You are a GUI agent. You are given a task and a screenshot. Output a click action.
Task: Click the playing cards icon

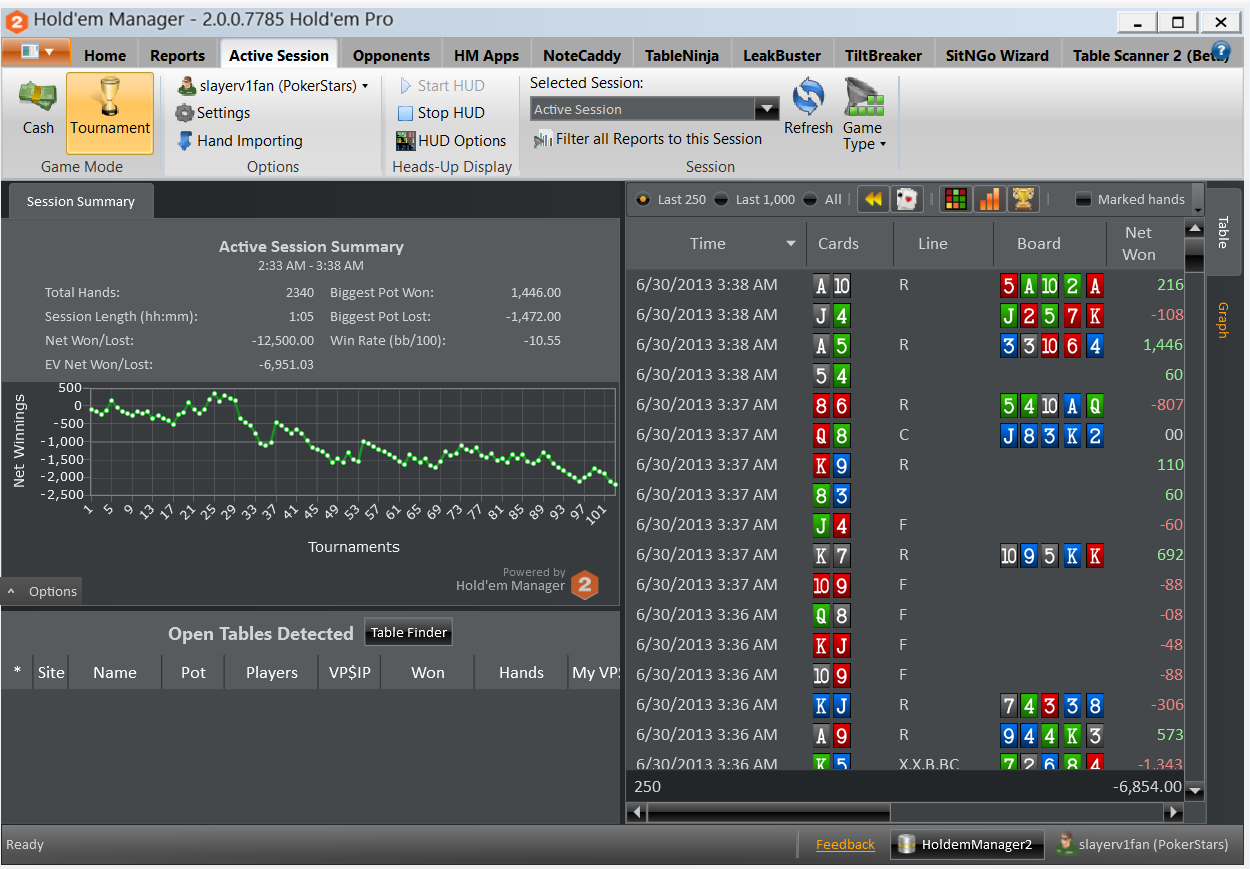click(x=906, y=199)
